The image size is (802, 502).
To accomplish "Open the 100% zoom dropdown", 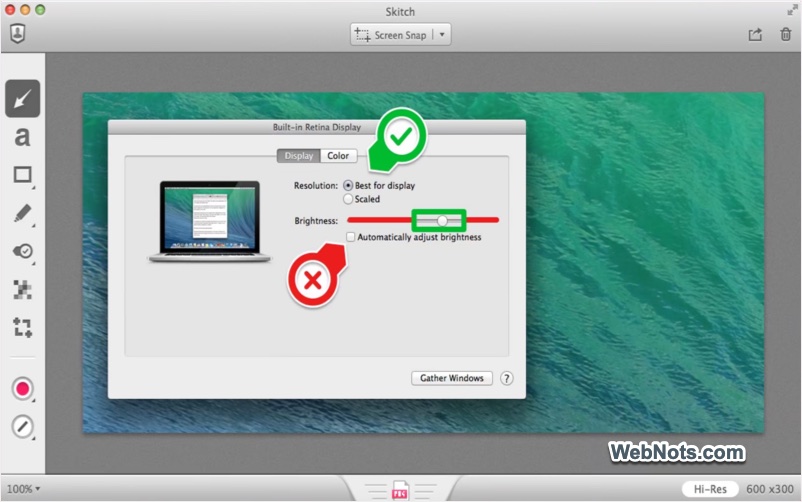I will (23, 489).
